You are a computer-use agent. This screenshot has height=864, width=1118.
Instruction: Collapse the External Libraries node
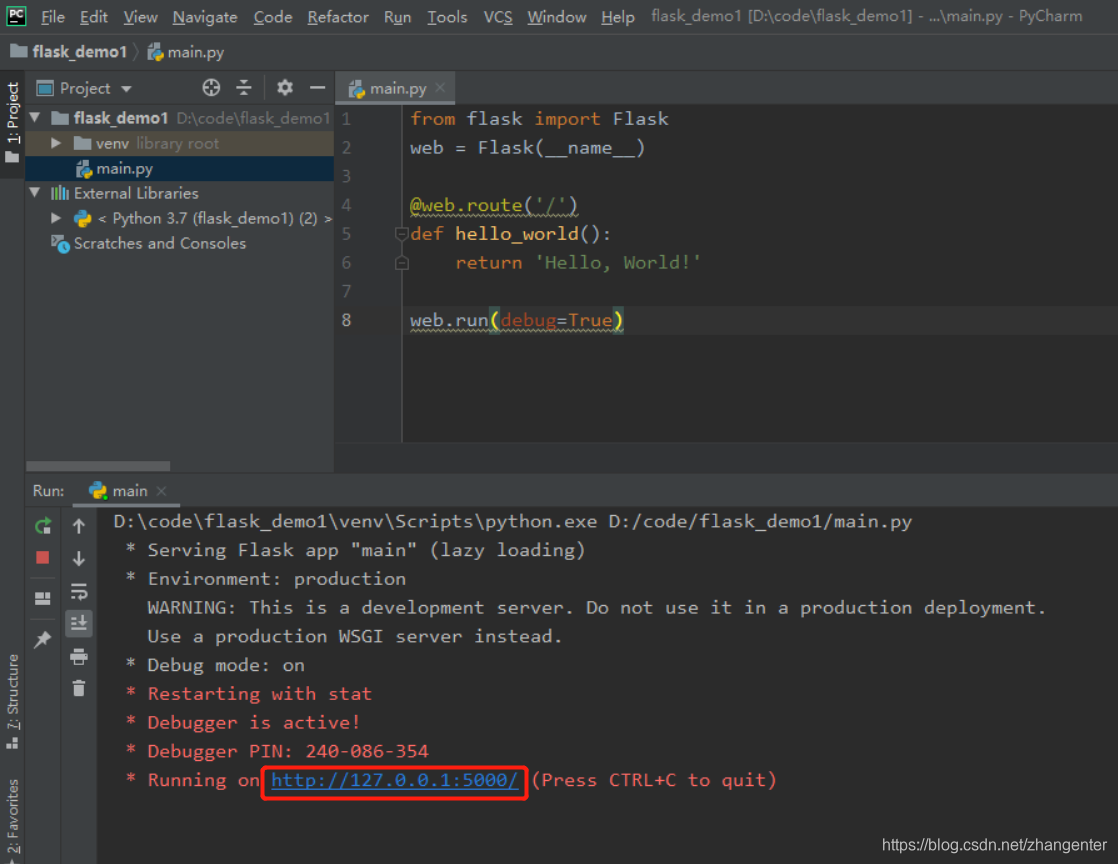(36, 192)
